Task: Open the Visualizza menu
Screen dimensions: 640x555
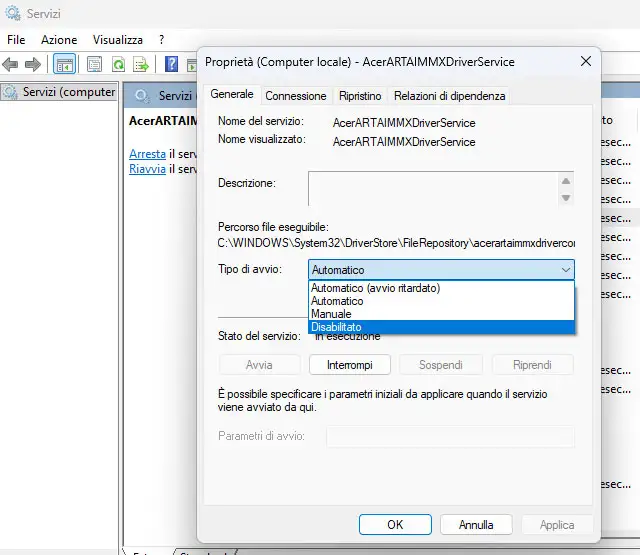Action: point(118,40)
